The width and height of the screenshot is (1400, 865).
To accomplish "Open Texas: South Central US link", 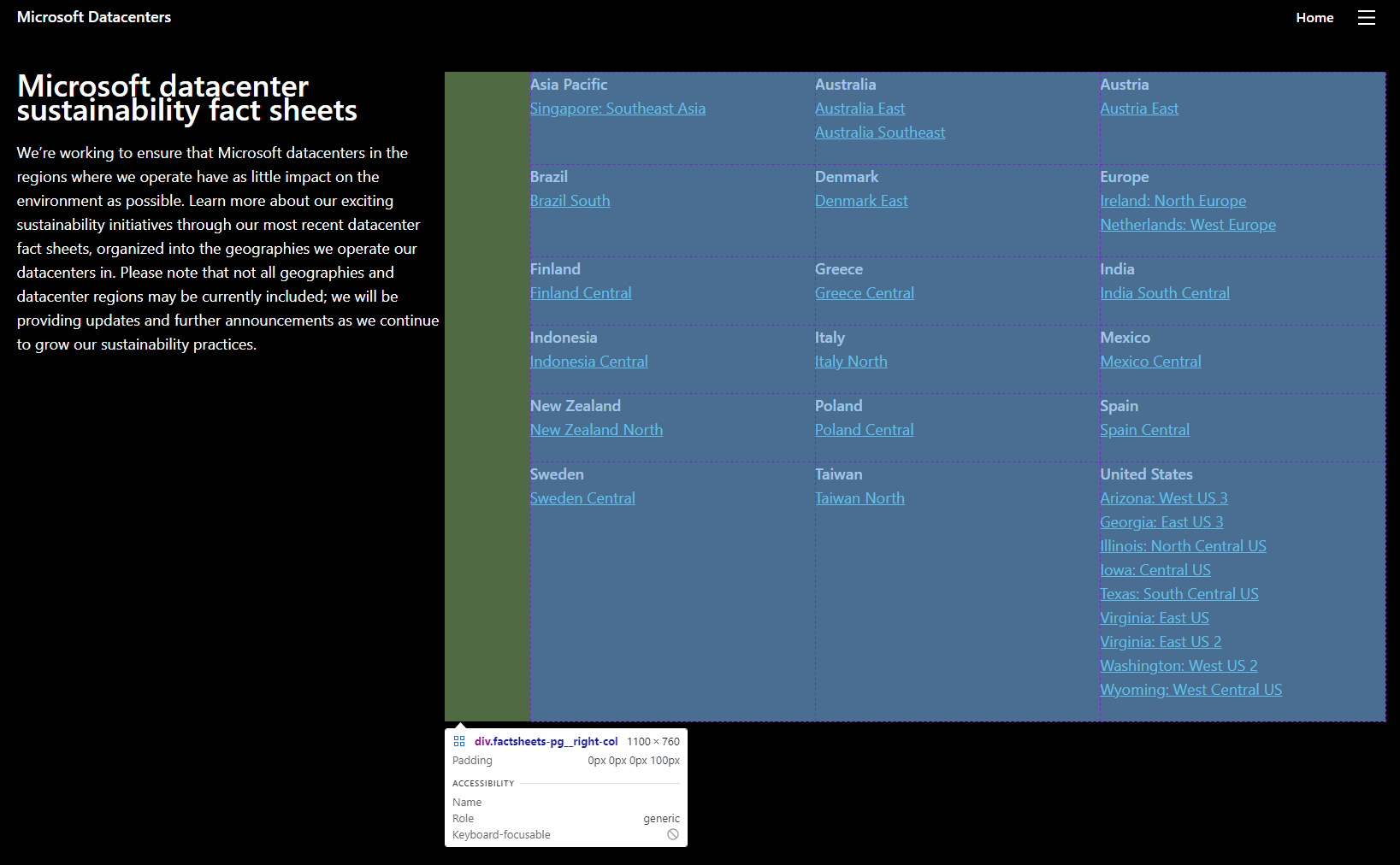I will pyautogui.click(x=1179, y=594).
